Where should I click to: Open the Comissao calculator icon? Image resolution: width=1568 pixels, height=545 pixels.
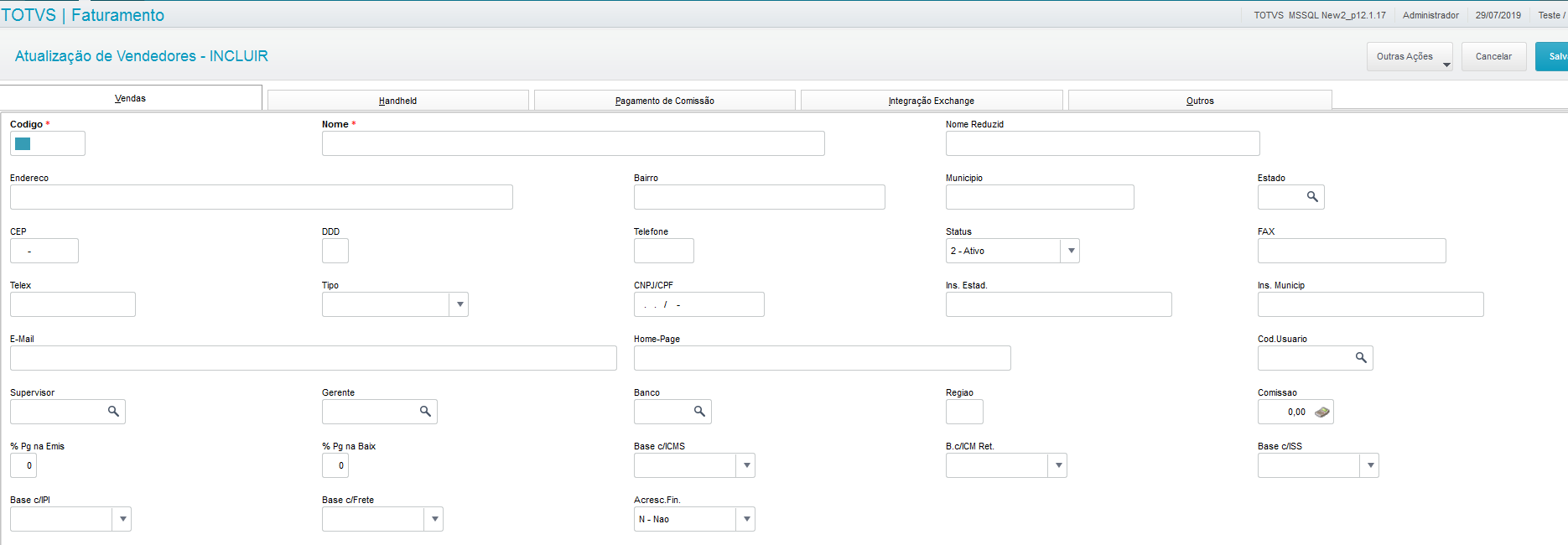click(1322, 412)
